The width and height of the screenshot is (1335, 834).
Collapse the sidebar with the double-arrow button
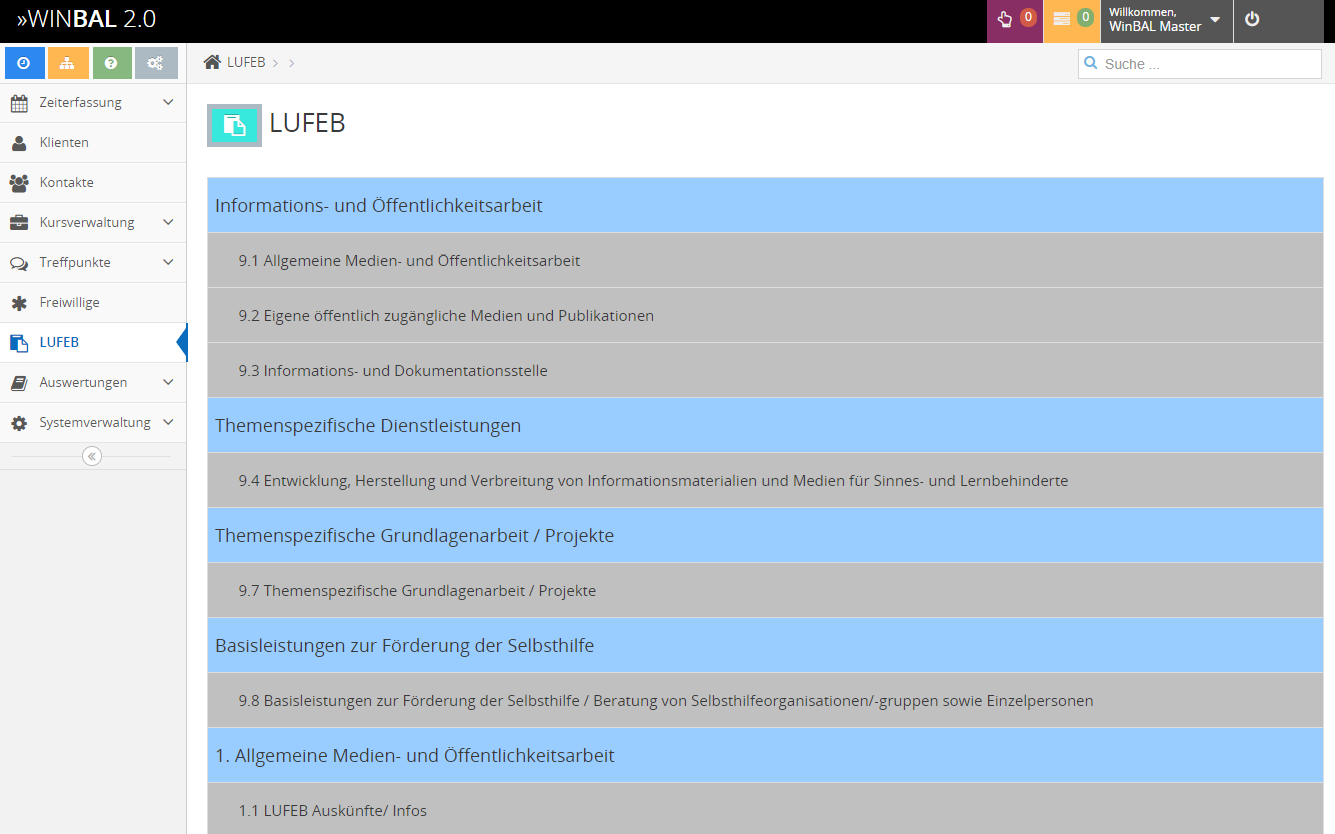[x=92, y=456]
